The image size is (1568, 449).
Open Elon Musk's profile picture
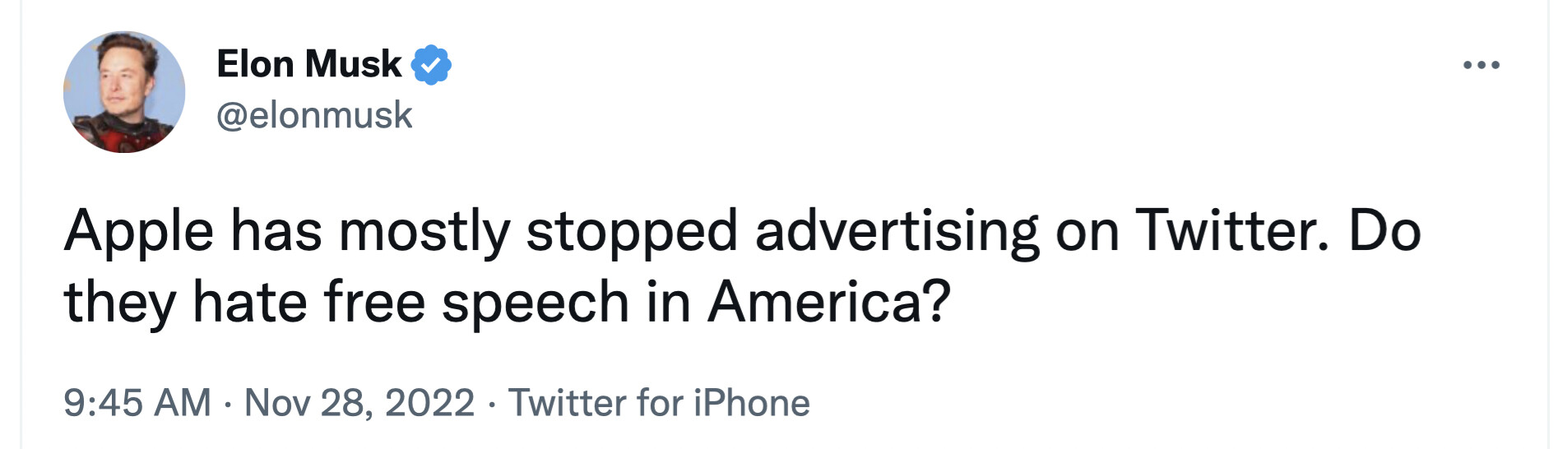[x=124, y=92]
